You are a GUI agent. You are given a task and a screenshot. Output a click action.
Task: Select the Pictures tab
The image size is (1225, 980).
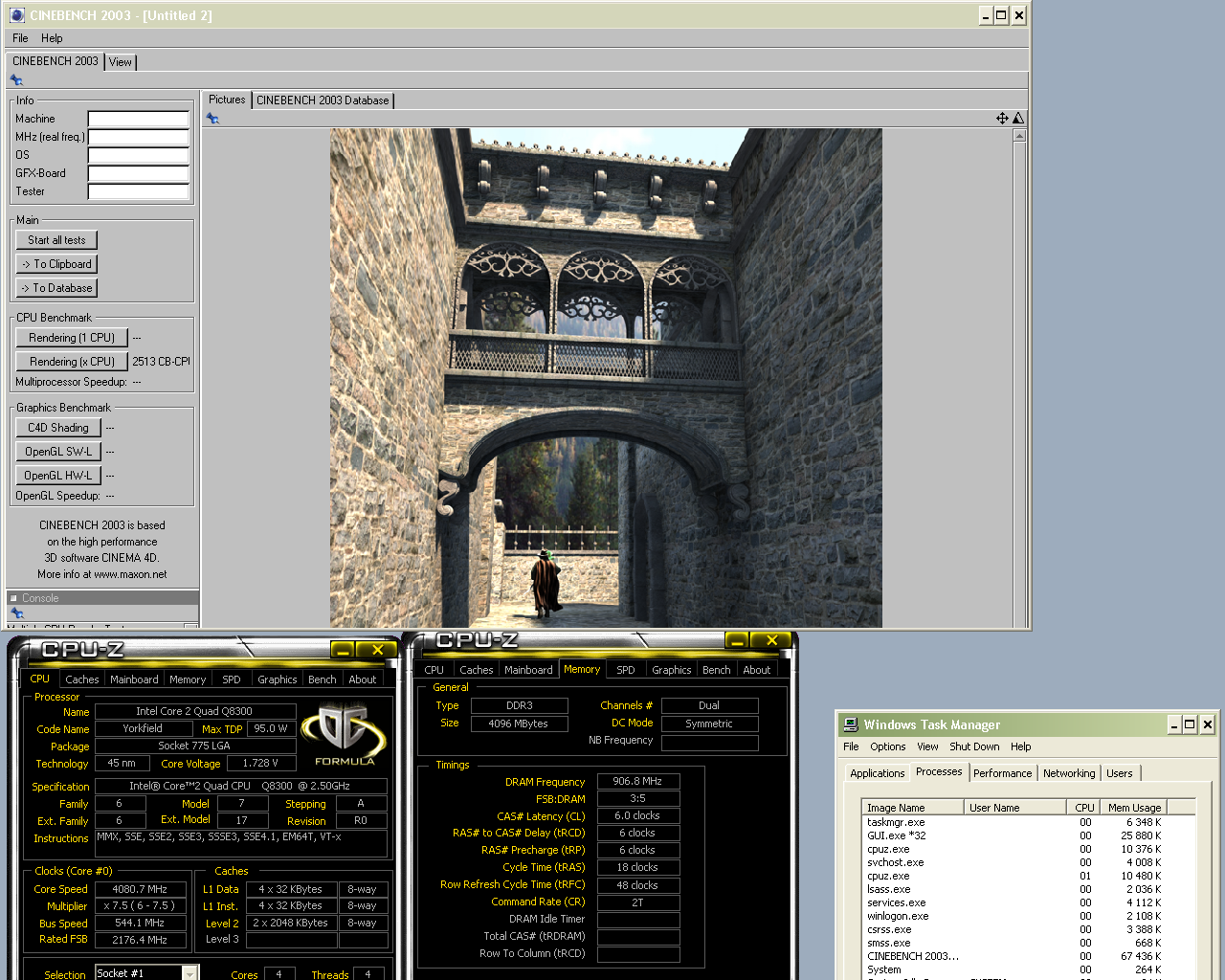tap(227, 100)
